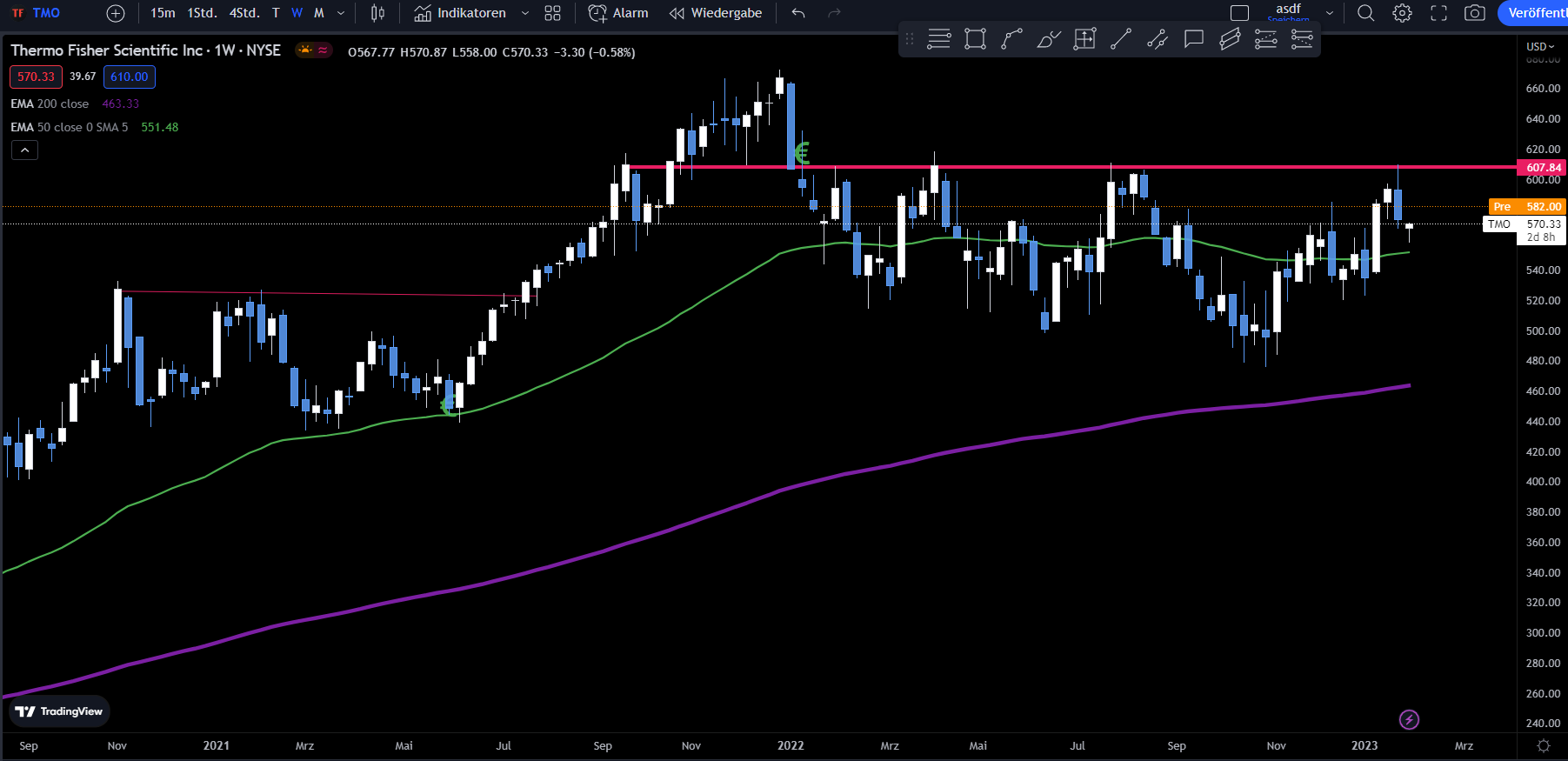Viewport: 1568px width, 761px height.
Task: Select the daily T timeframe
Action: (x=276, y=13)
